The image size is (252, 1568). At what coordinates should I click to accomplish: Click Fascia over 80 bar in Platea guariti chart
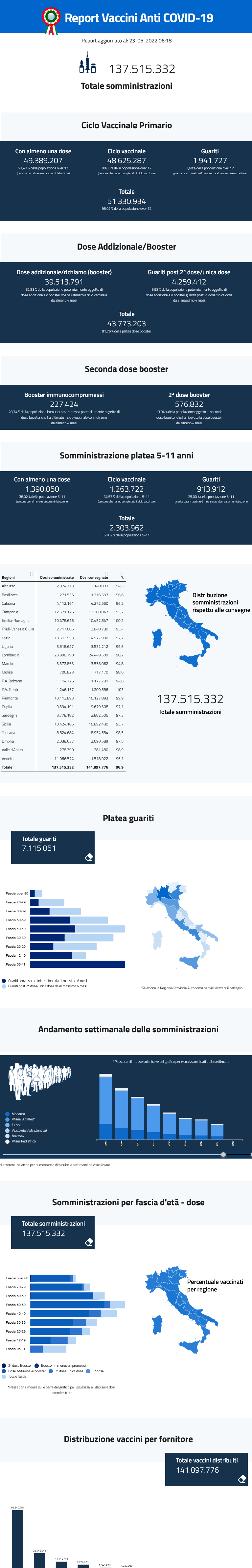pos(36,894)
